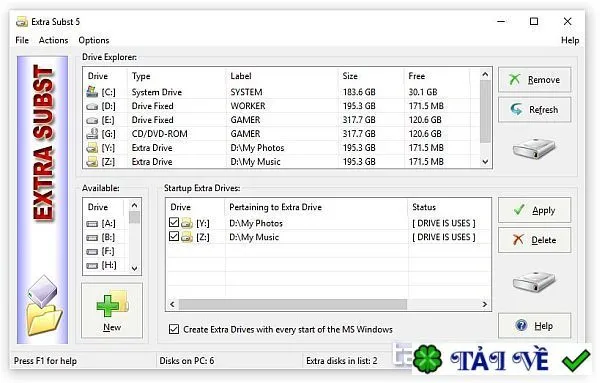
Task: Click the Status column header
Action: (449, 207)
